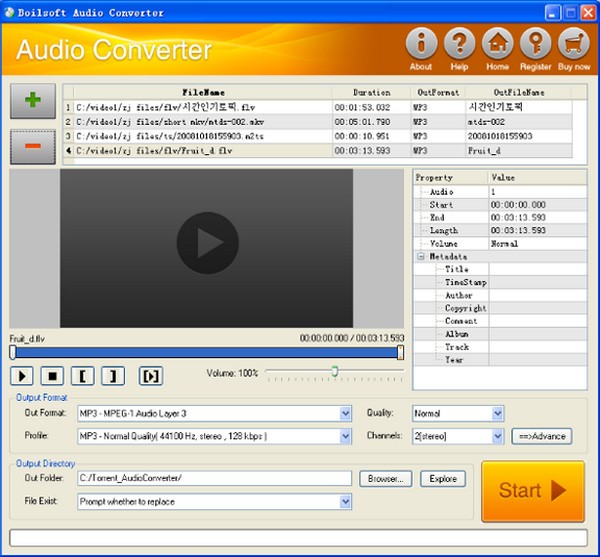600x557 pixels.
Task: Remove selected file with red minus button
Action: [32, 146]
